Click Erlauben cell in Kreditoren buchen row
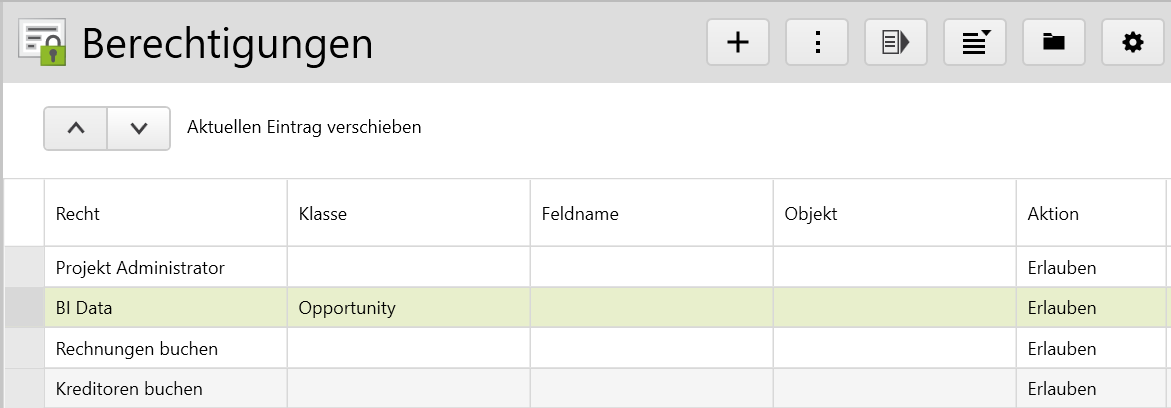 1091,389
